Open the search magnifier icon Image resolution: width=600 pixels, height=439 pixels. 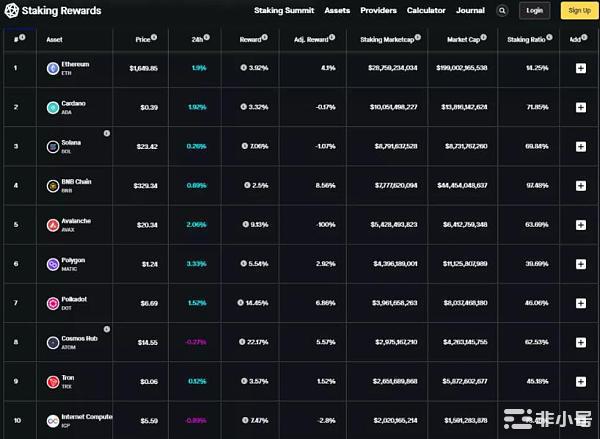point(502,11)
